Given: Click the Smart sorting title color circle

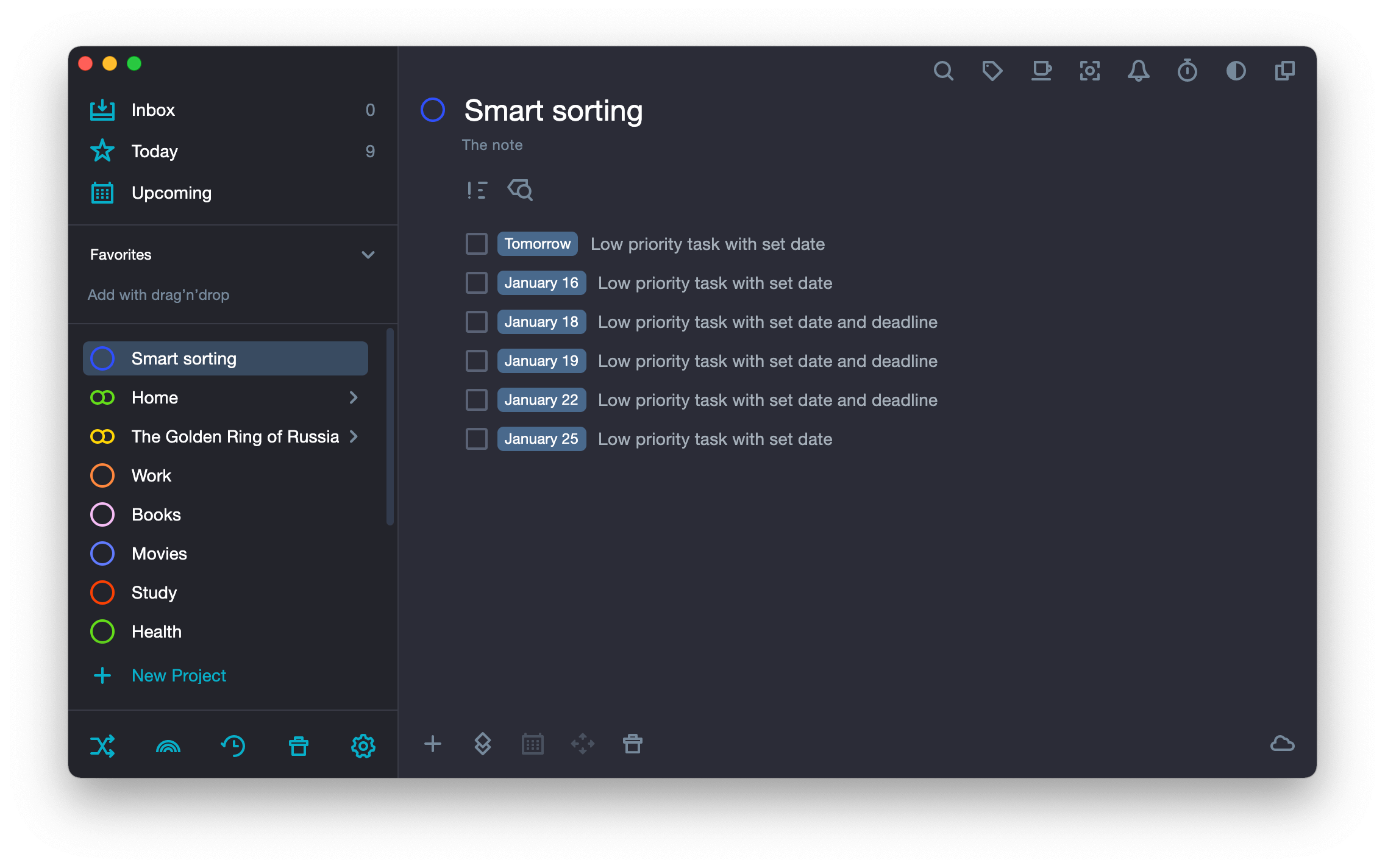Looking at the screenshot, I should [433, 110].
